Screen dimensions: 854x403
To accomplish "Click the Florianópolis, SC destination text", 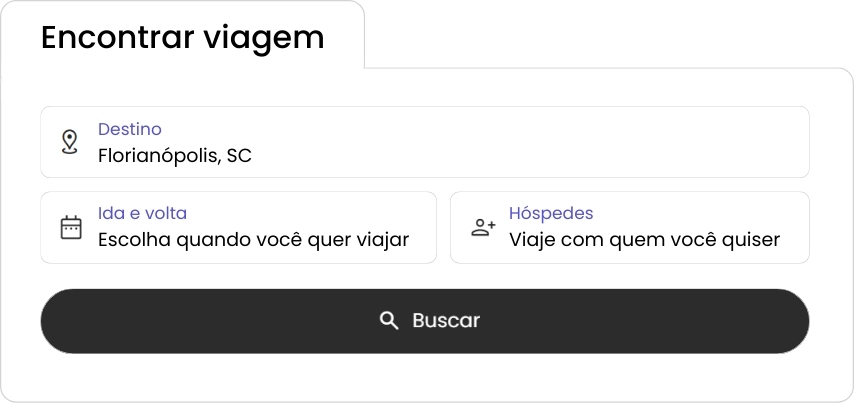I will (x=175, y=156).
